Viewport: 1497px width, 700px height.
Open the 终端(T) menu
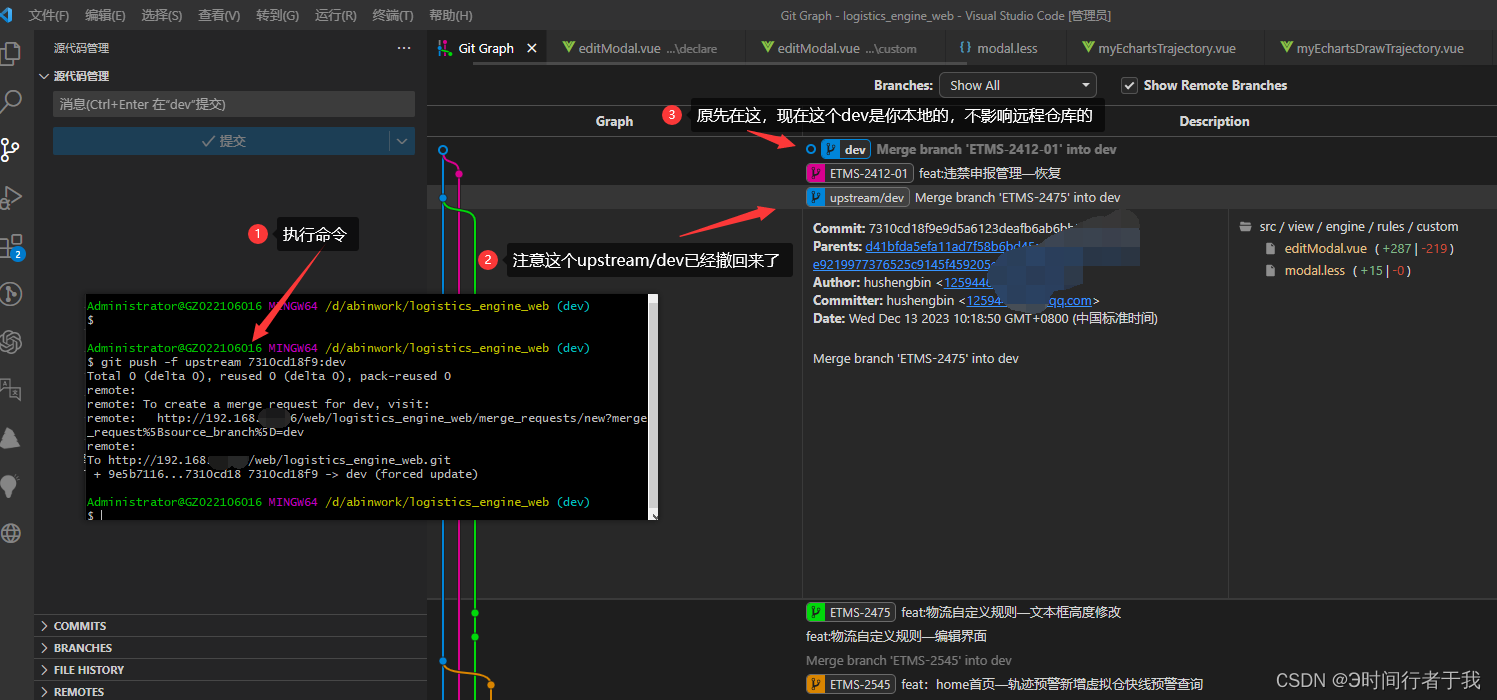pos(392,16)
